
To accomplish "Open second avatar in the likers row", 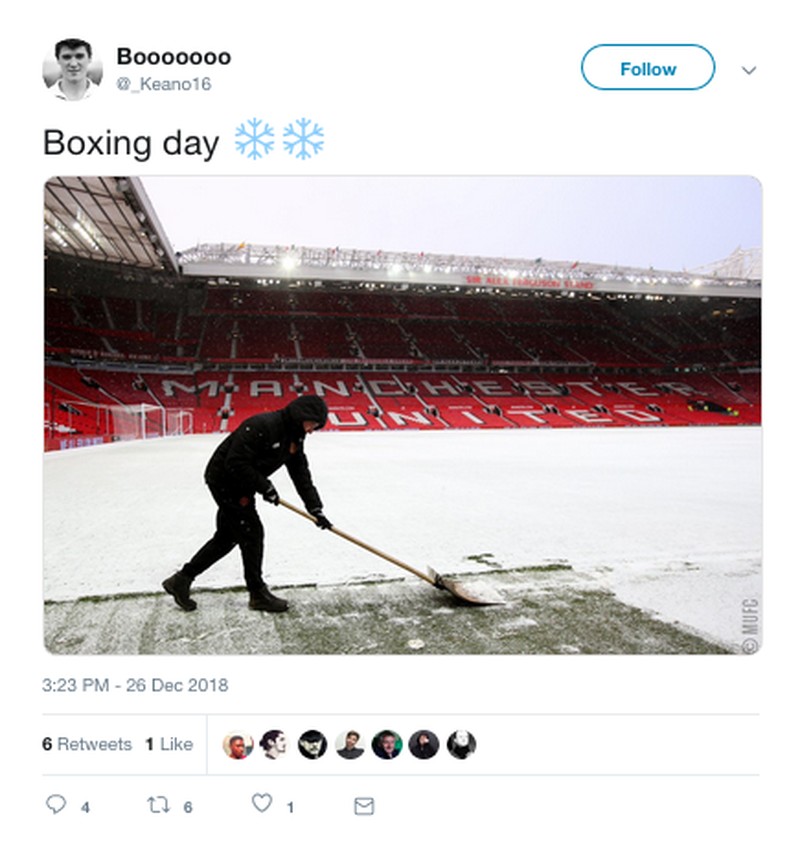I will click(274, 744).
